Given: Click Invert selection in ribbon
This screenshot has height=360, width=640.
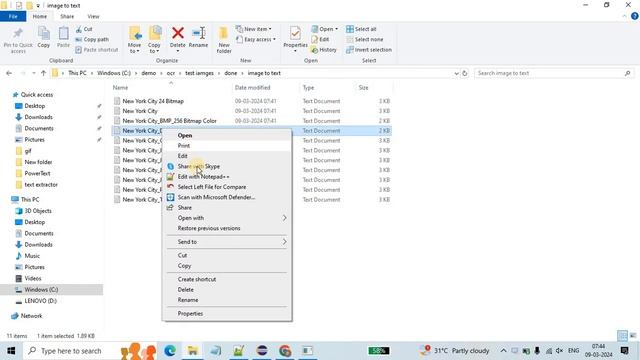Looking at the screenshot, I should coord(369,49).
